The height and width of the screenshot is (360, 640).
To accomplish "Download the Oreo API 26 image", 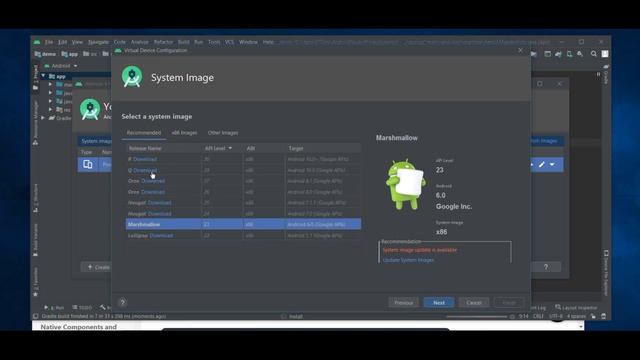I will coord(153,192).
